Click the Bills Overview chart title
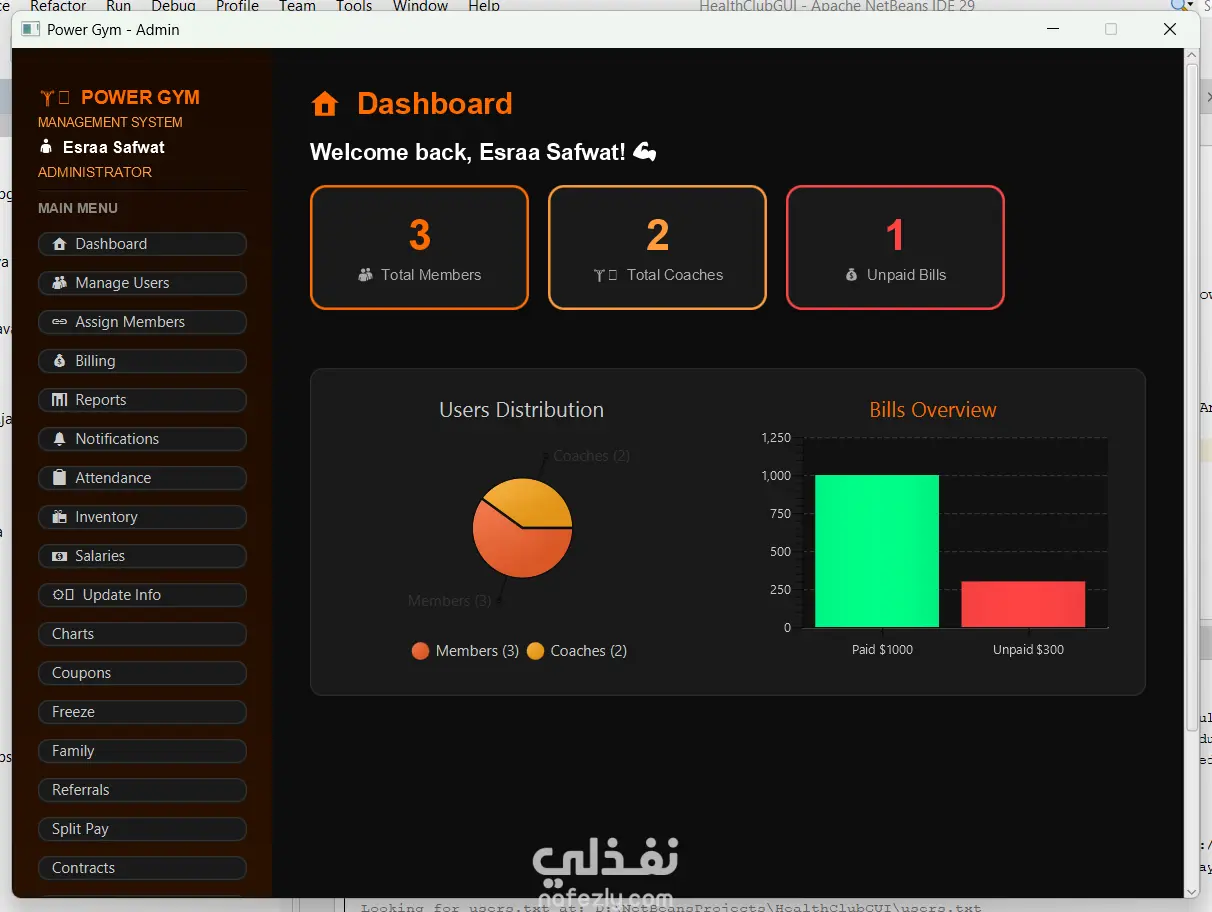This screenshot has width=1212, height=912. coord(933,410)
